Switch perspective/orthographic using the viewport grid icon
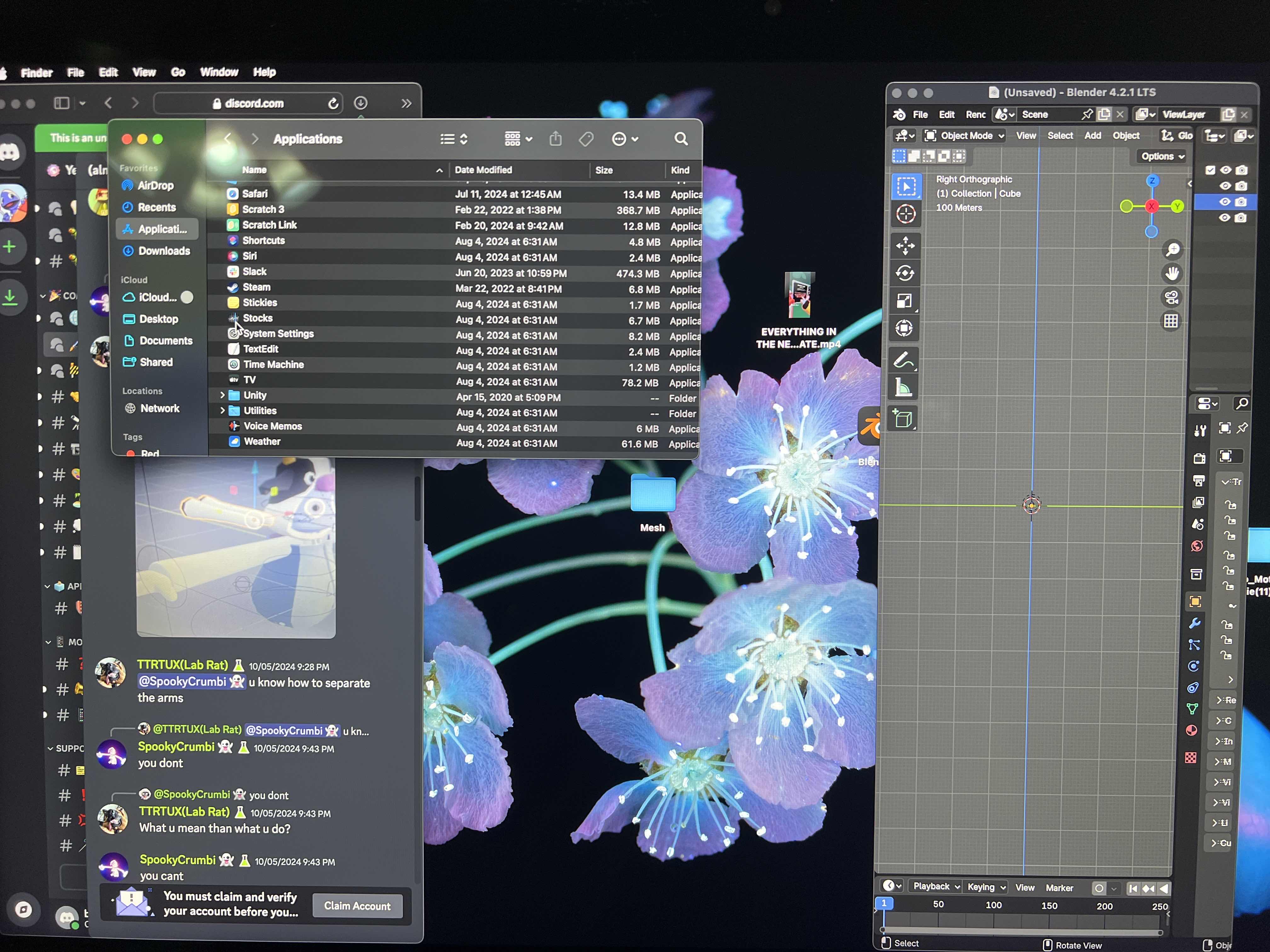Screen dimensions: 1270x952 tap(1171, 321)
